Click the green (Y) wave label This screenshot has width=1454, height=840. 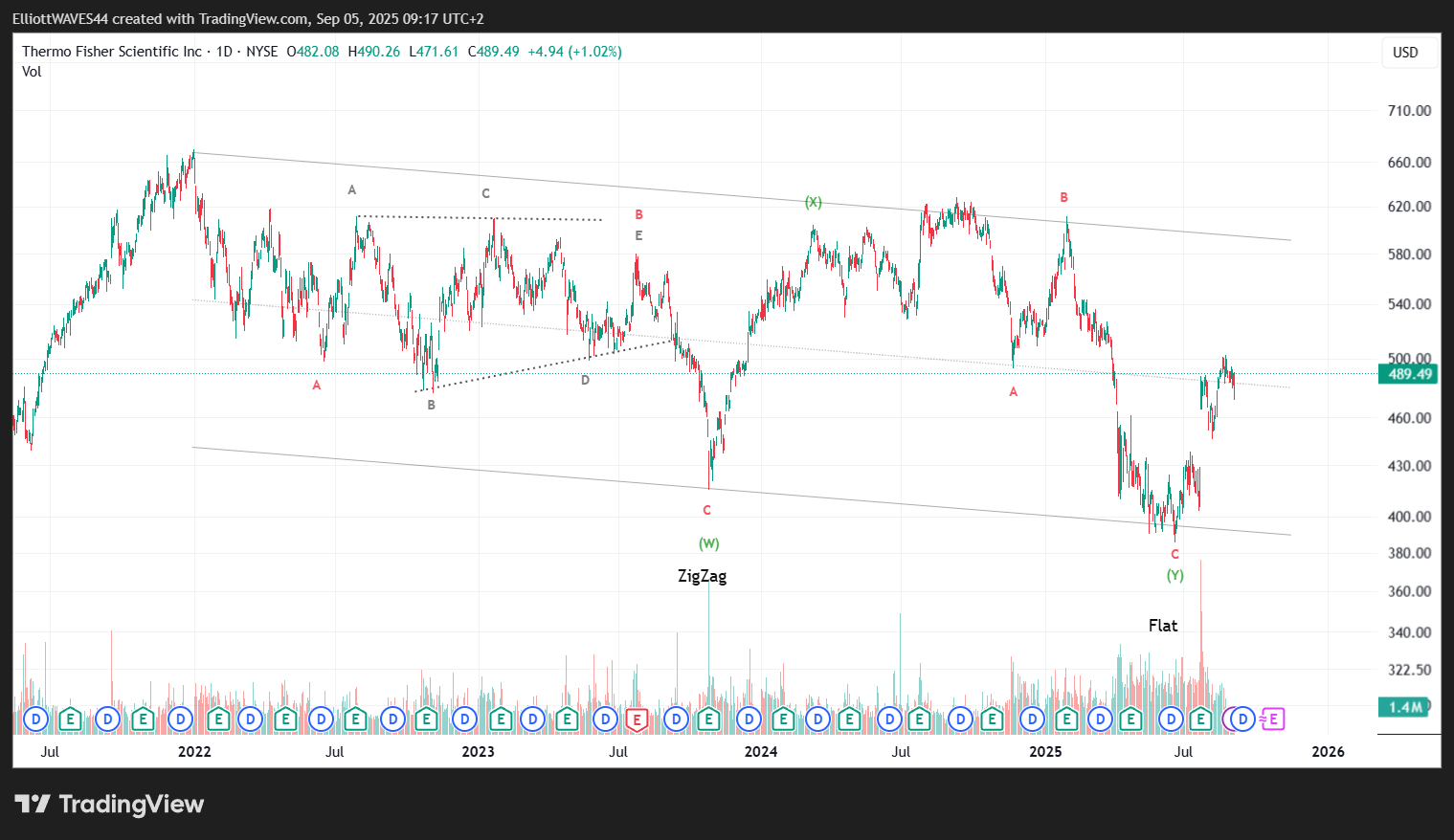1174,575
